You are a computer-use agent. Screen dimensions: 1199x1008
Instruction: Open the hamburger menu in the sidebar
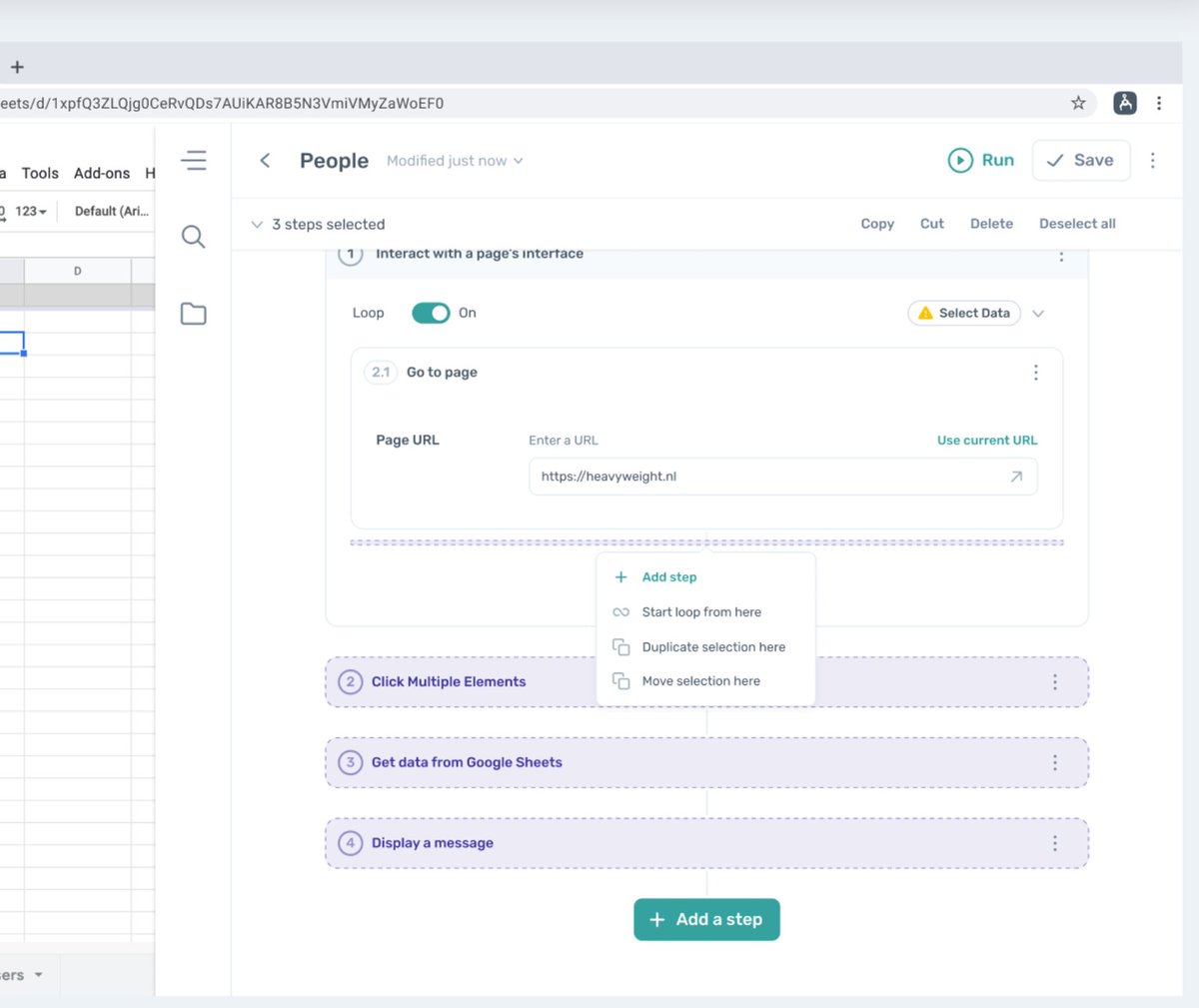[194, 160]
